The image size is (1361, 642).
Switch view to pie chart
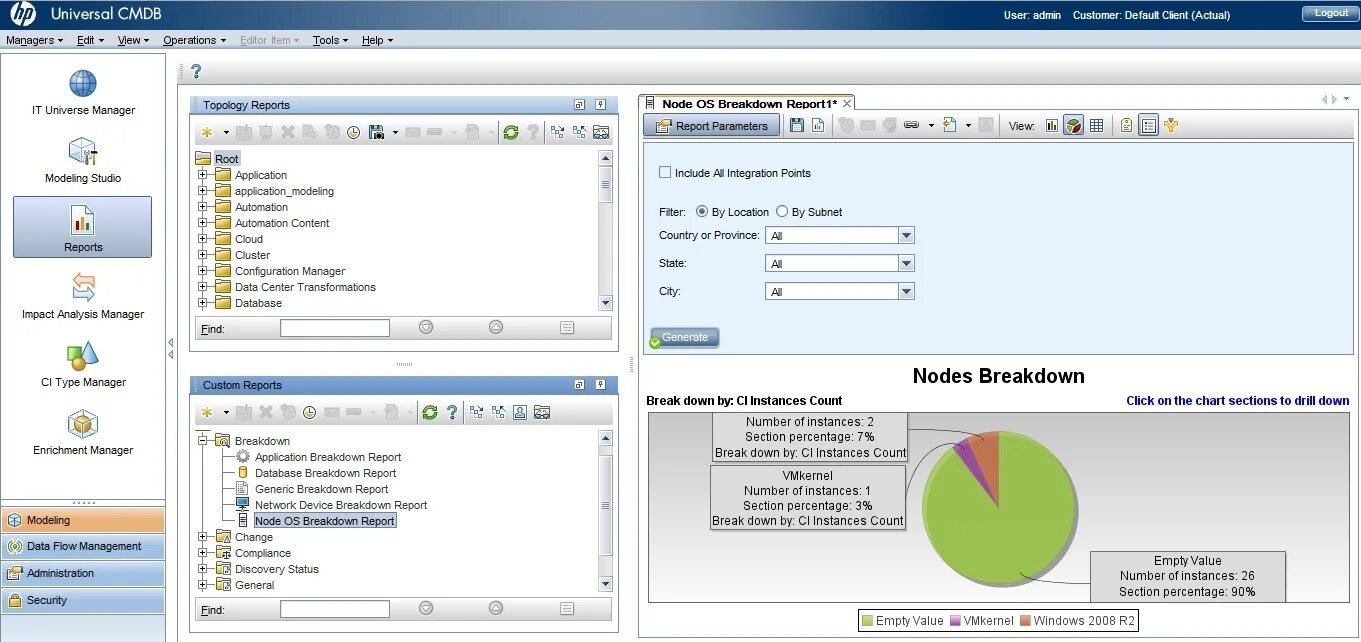point(1074,125)
